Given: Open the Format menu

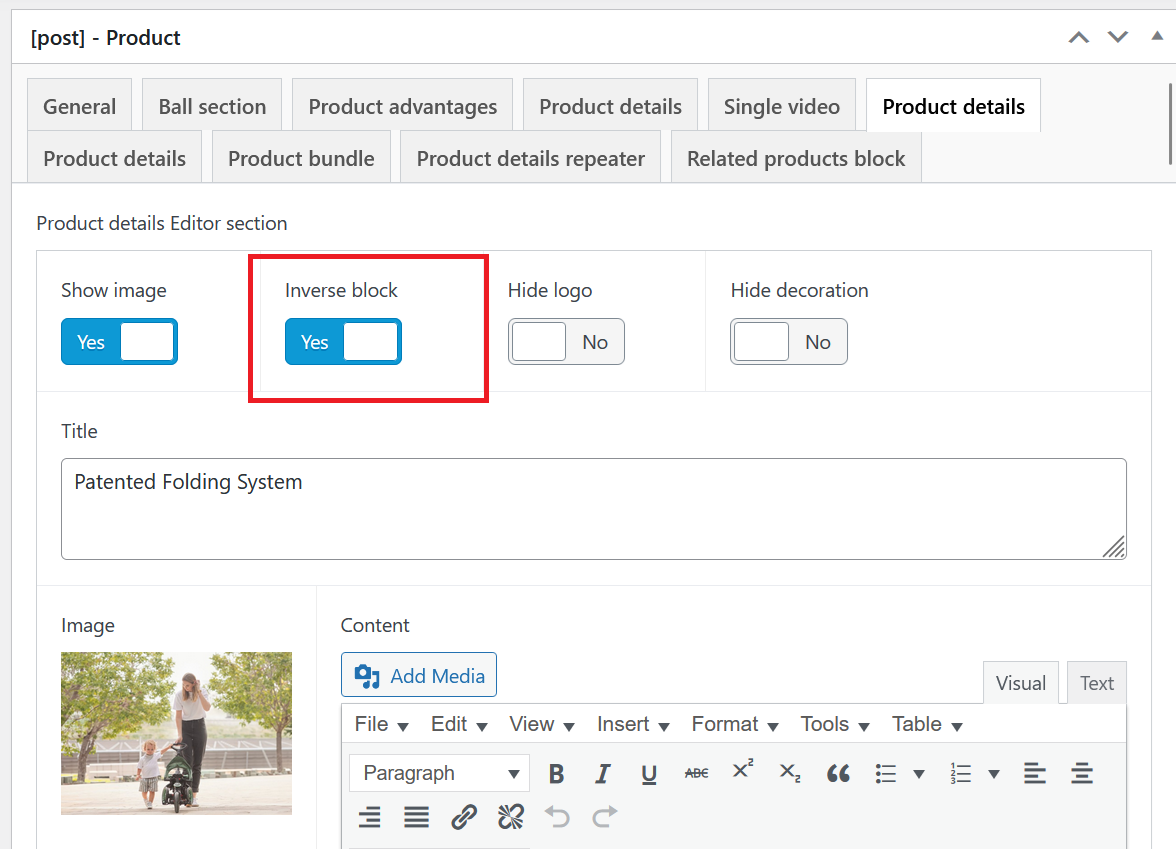Looking at the screenshot, I should (x=734, y=724).
